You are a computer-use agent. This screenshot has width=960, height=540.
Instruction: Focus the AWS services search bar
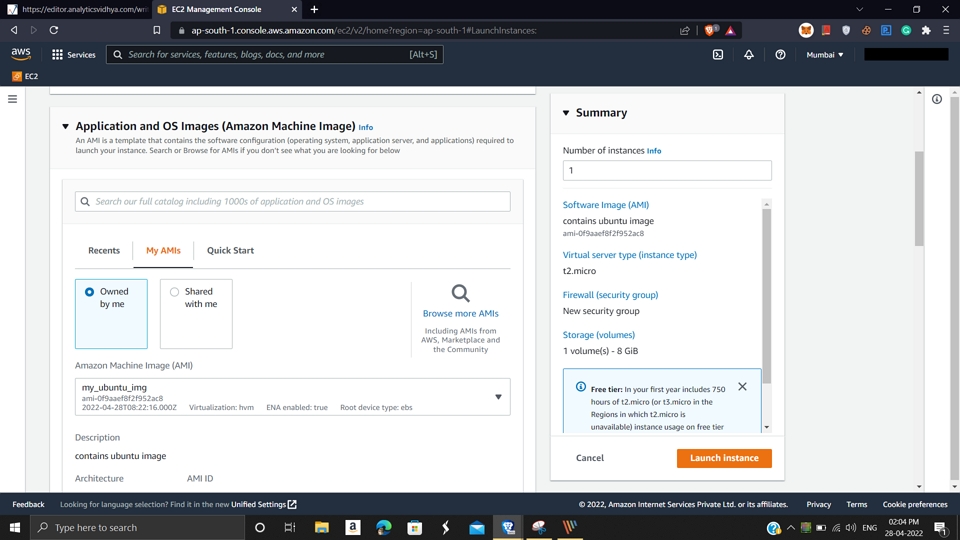pyautogui.click(x=274, y=54)
